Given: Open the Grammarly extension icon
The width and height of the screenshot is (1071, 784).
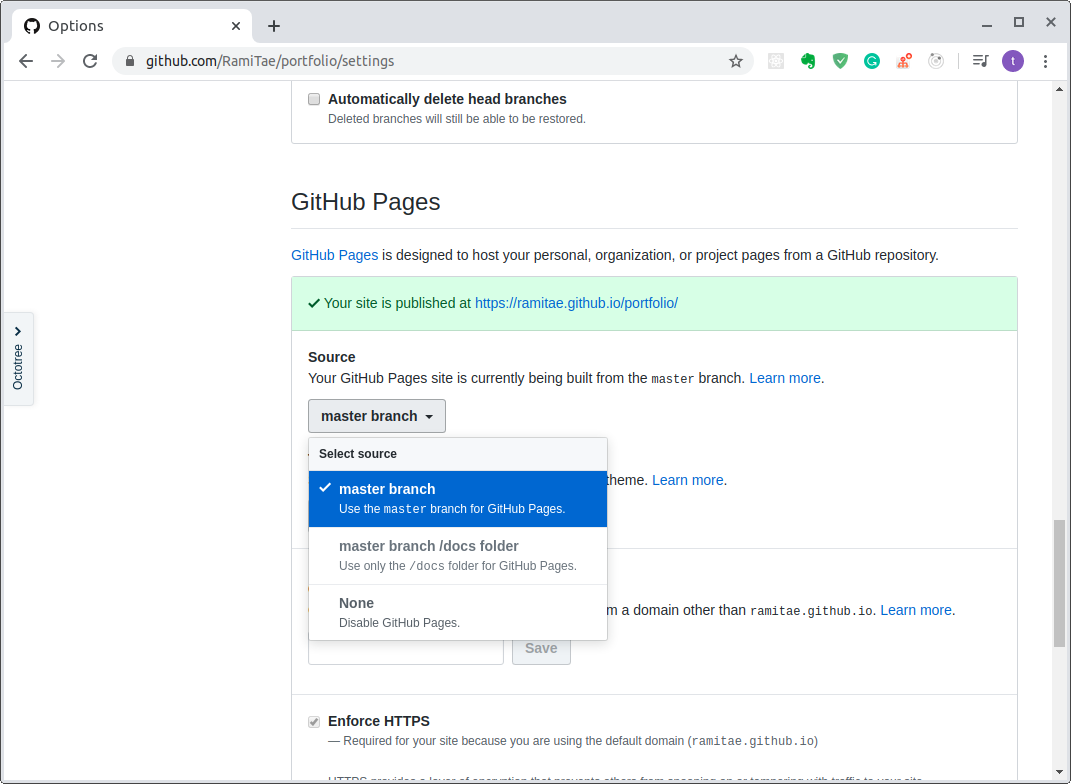Looking at the screenshot, I should [x=872, y=61].
